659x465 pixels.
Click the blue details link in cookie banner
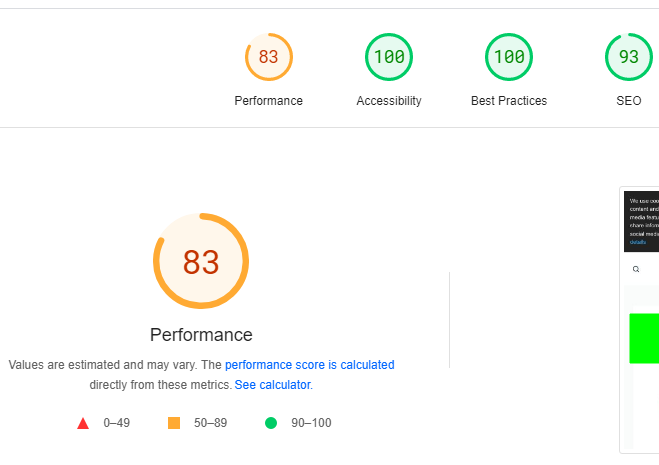pos(638,242)
